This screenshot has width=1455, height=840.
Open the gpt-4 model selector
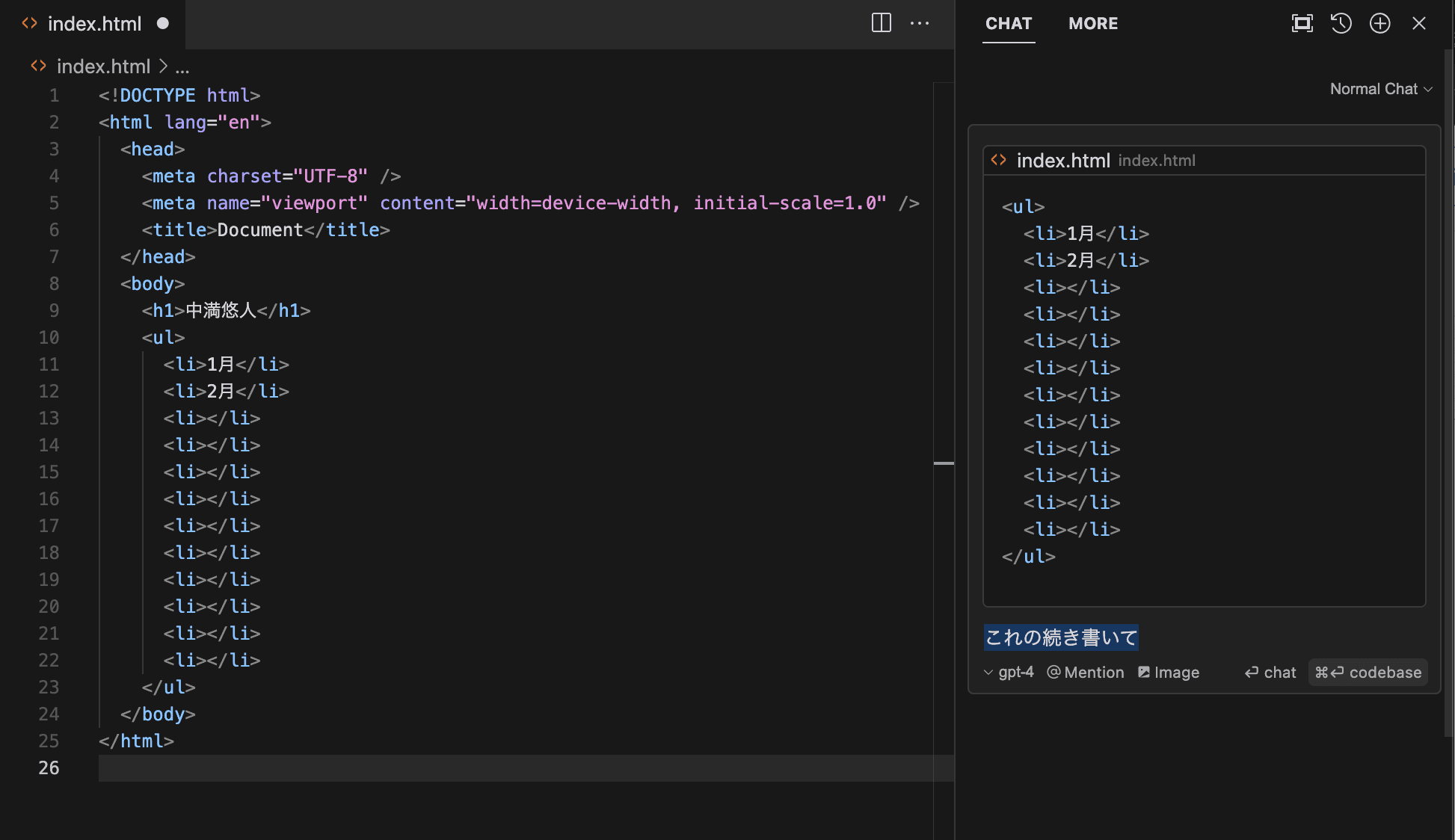1009,673
